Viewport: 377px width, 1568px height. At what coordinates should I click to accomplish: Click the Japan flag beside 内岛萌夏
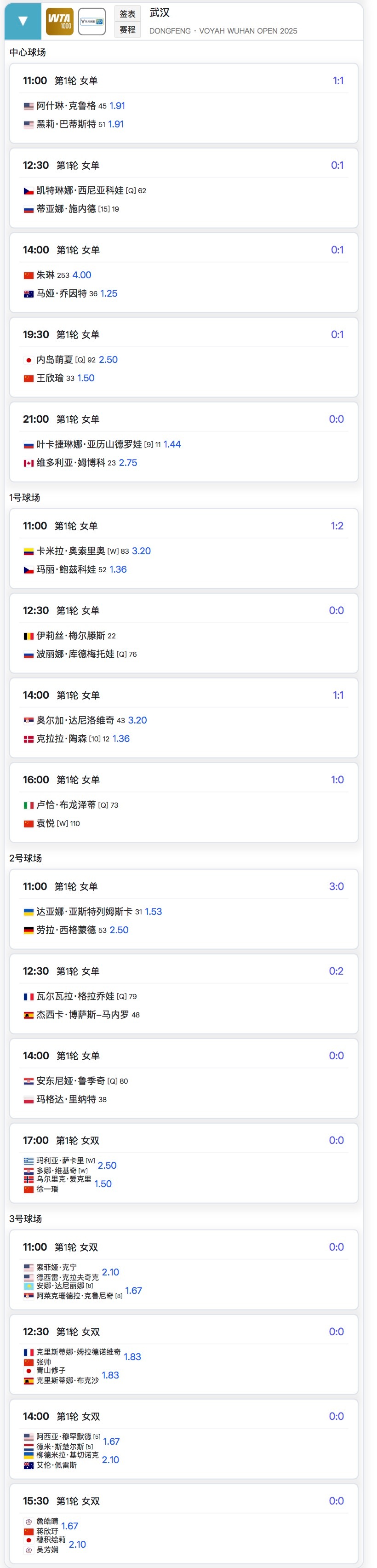tap(29, 360)
